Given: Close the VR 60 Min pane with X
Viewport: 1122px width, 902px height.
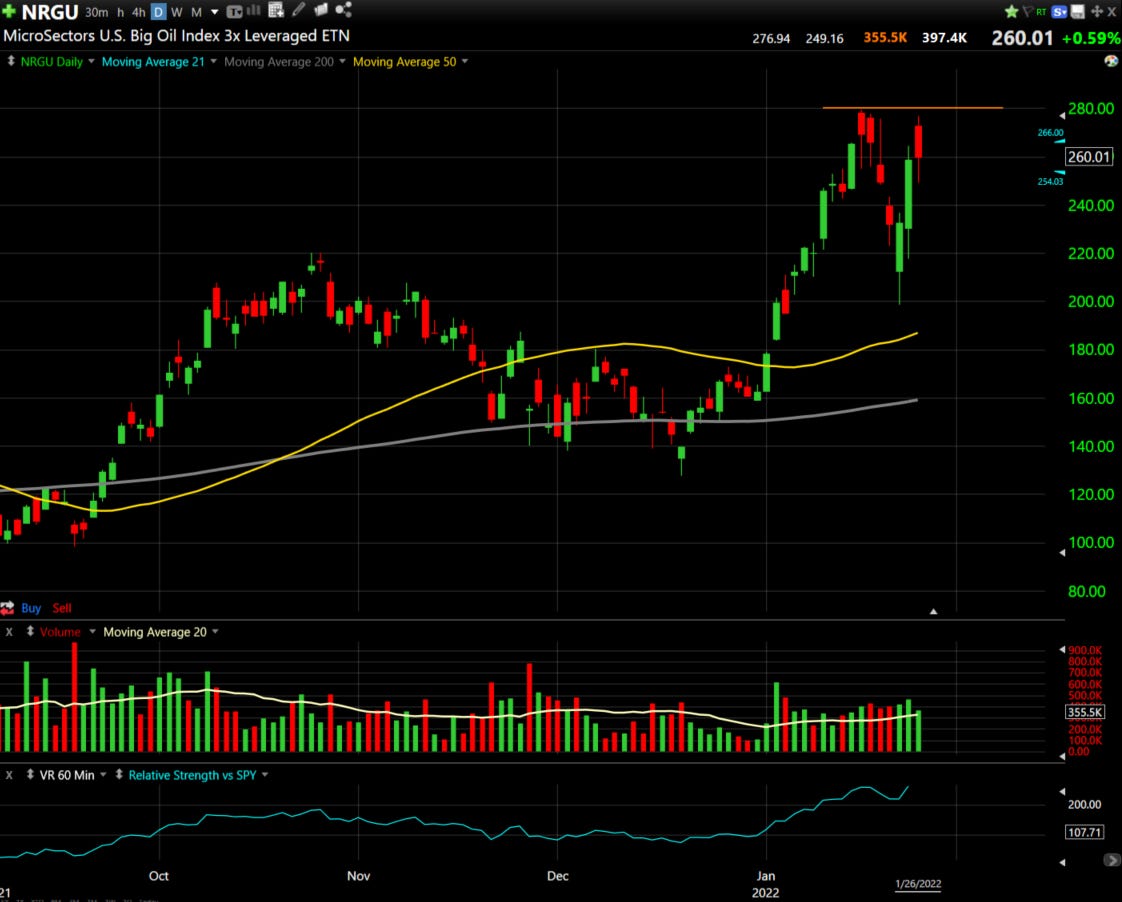Looking at the screenshot, I should [9, 775].
